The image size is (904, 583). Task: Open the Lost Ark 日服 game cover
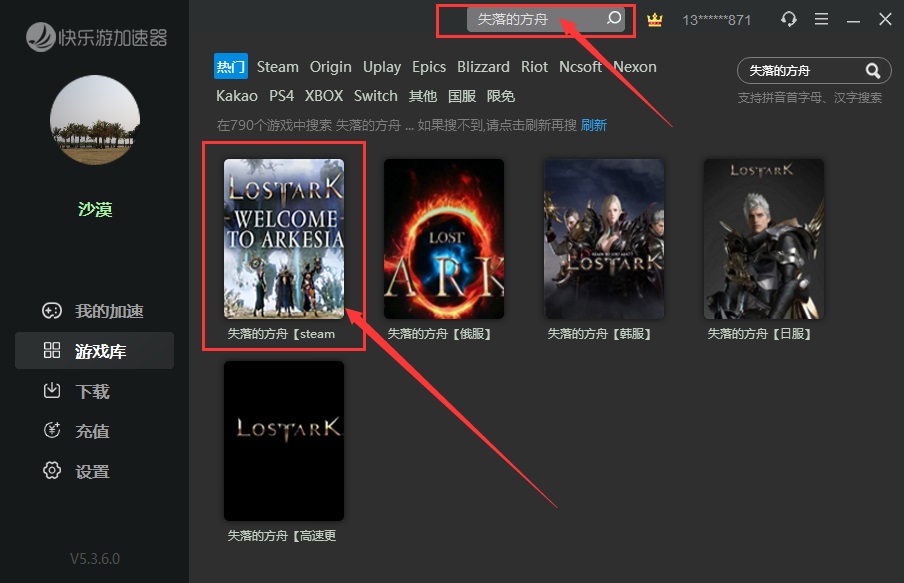[x=764, y=239]
